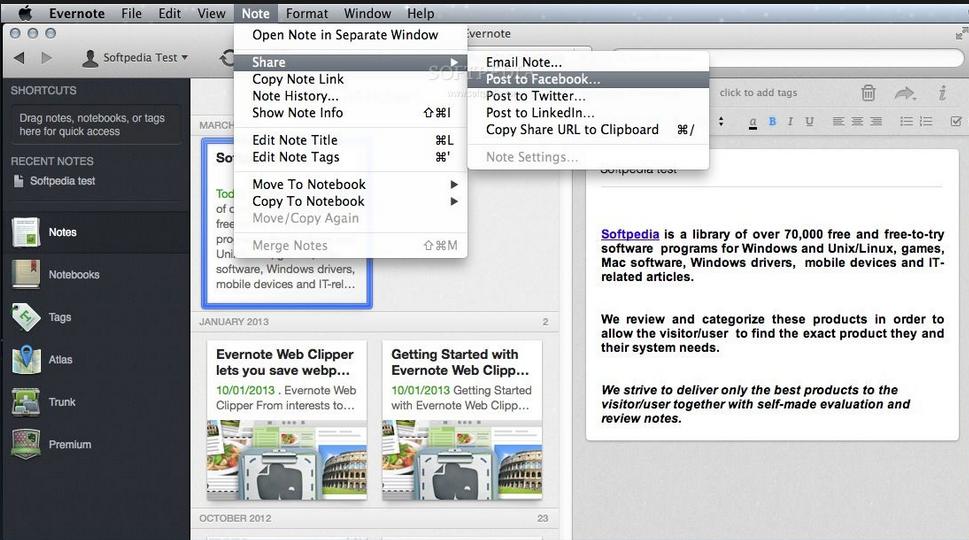The width and height of the screenshot is (969, 540).
Task: Click the share arrow icon
Action: [905, 93]
